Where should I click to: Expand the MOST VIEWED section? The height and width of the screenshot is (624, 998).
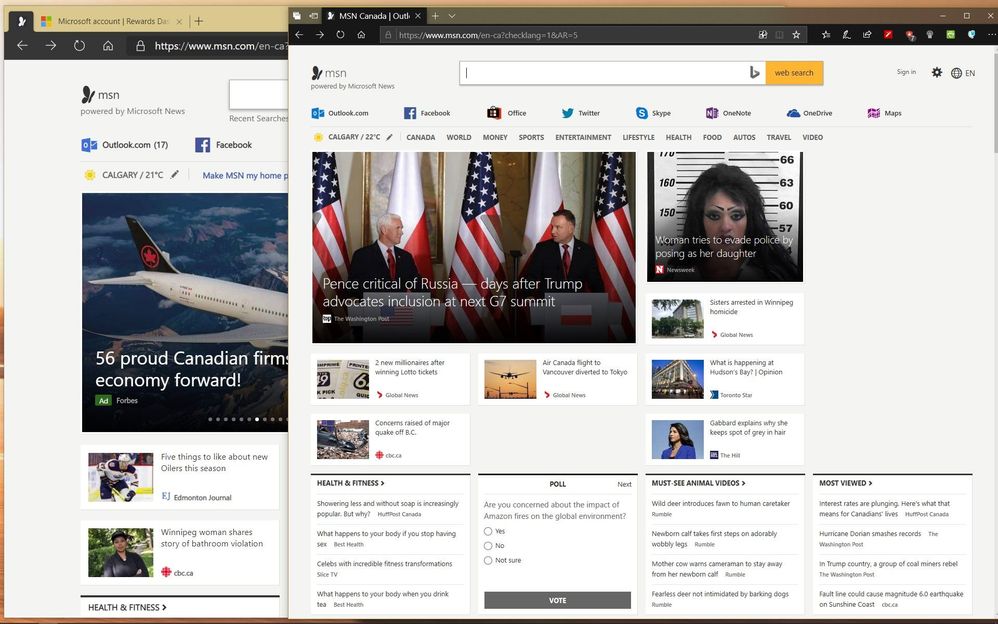click(x=846, y=483)
